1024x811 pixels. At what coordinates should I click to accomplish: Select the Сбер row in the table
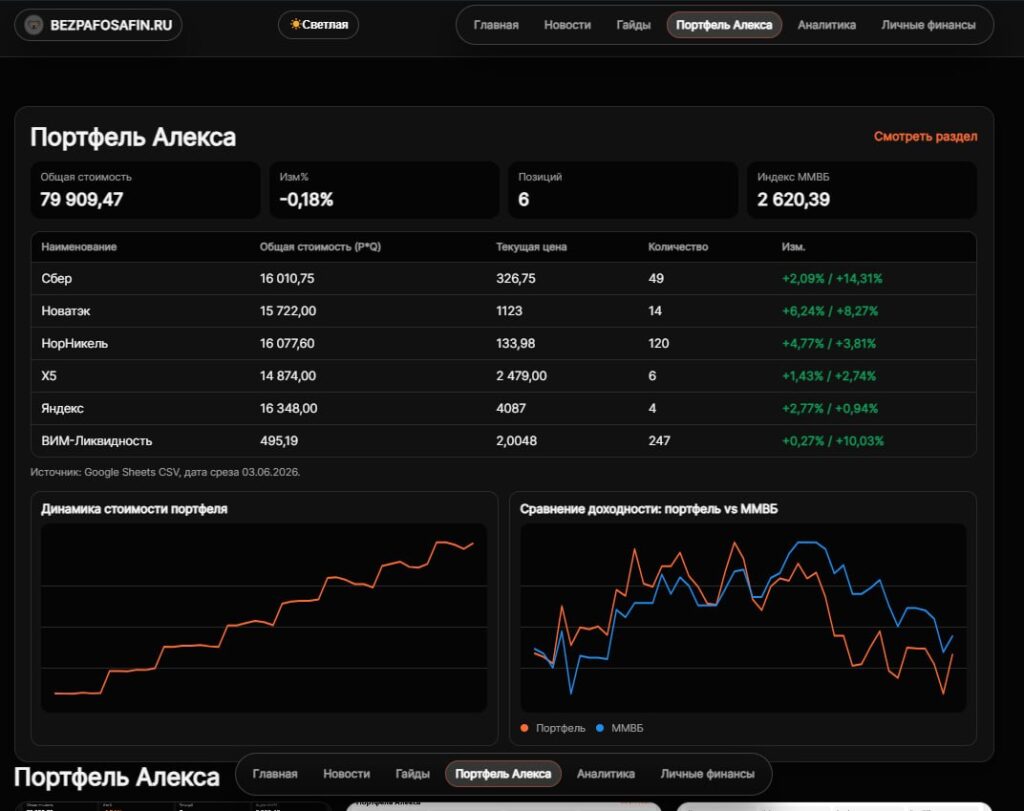[x=504, y=278]
